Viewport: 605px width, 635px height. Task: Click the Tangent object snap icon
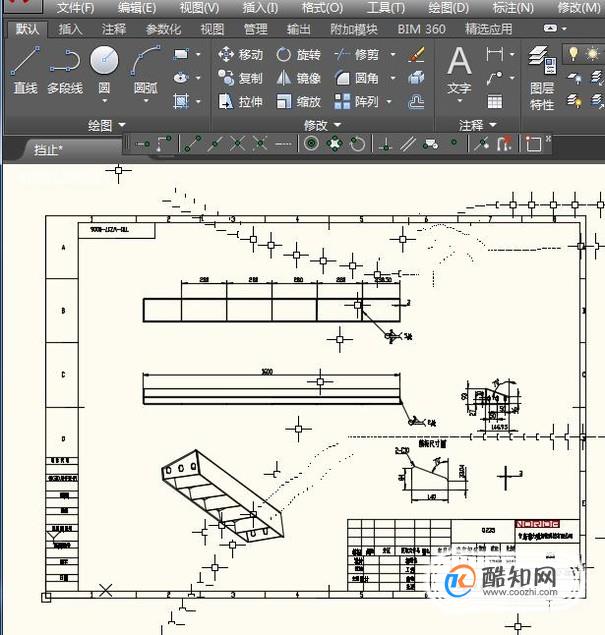[357, 144]
